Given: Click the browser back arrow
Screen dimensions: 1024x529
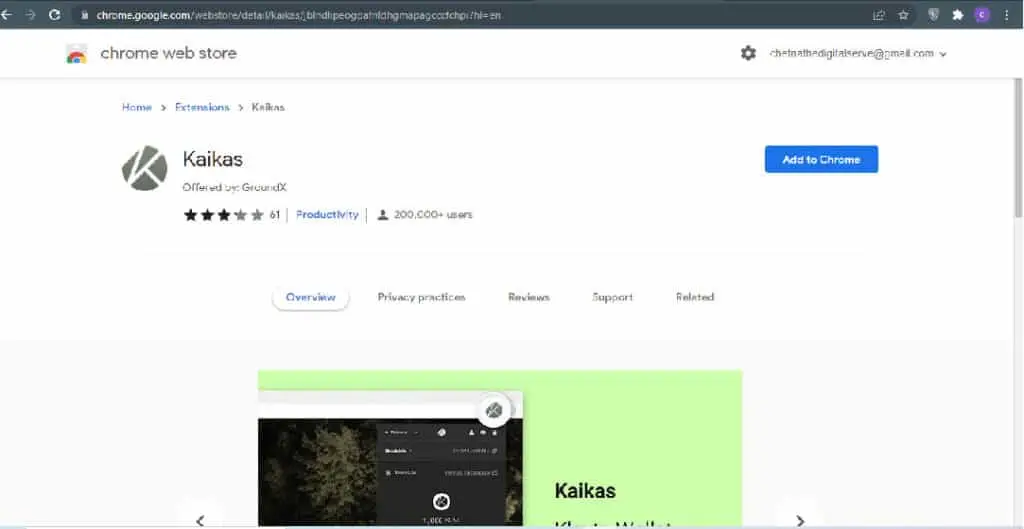Looking at the screenshot, I should (x=7, y=14).
